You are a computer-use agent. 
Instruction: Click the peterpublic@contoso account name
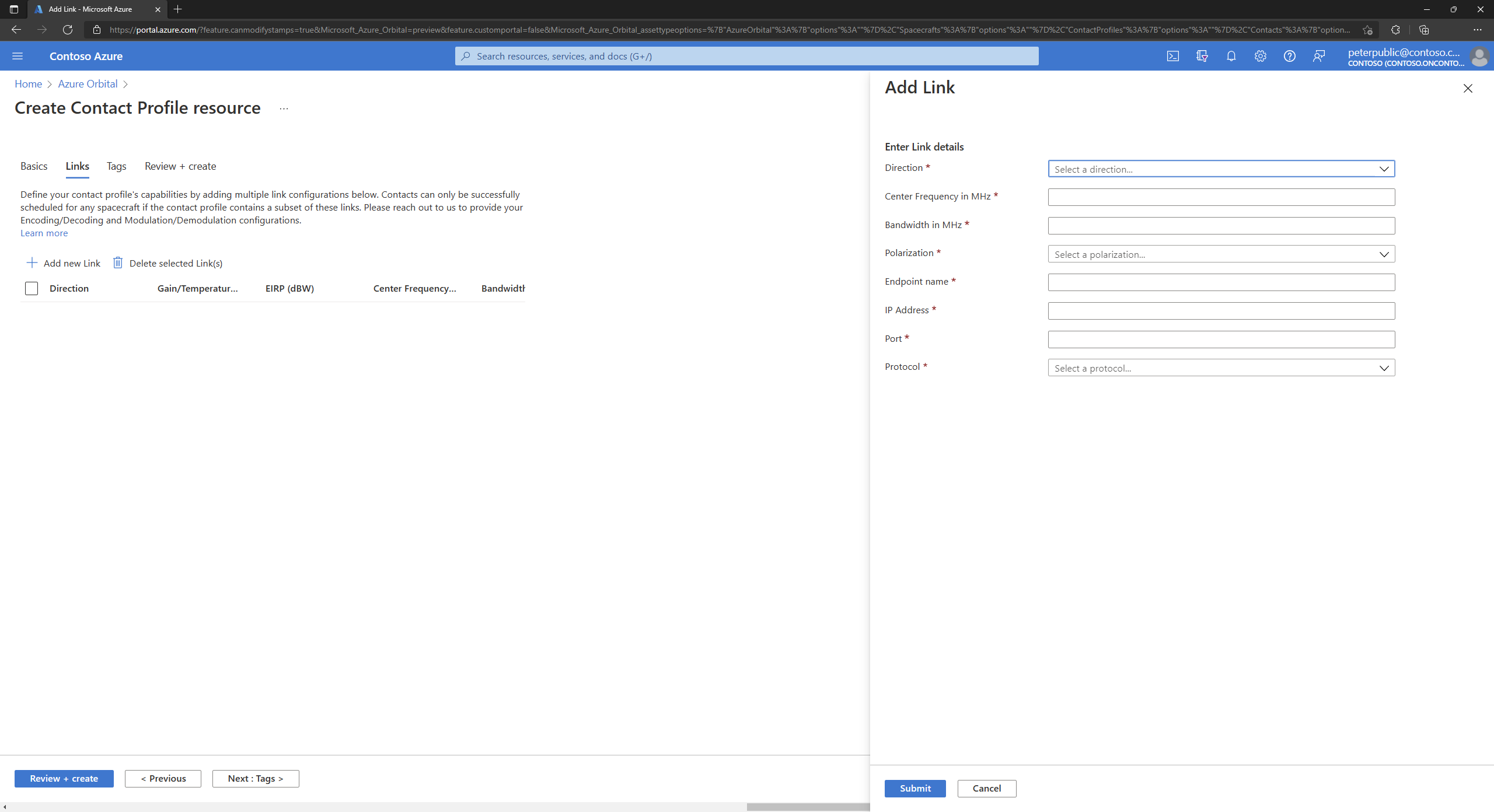click(1404, 52)
